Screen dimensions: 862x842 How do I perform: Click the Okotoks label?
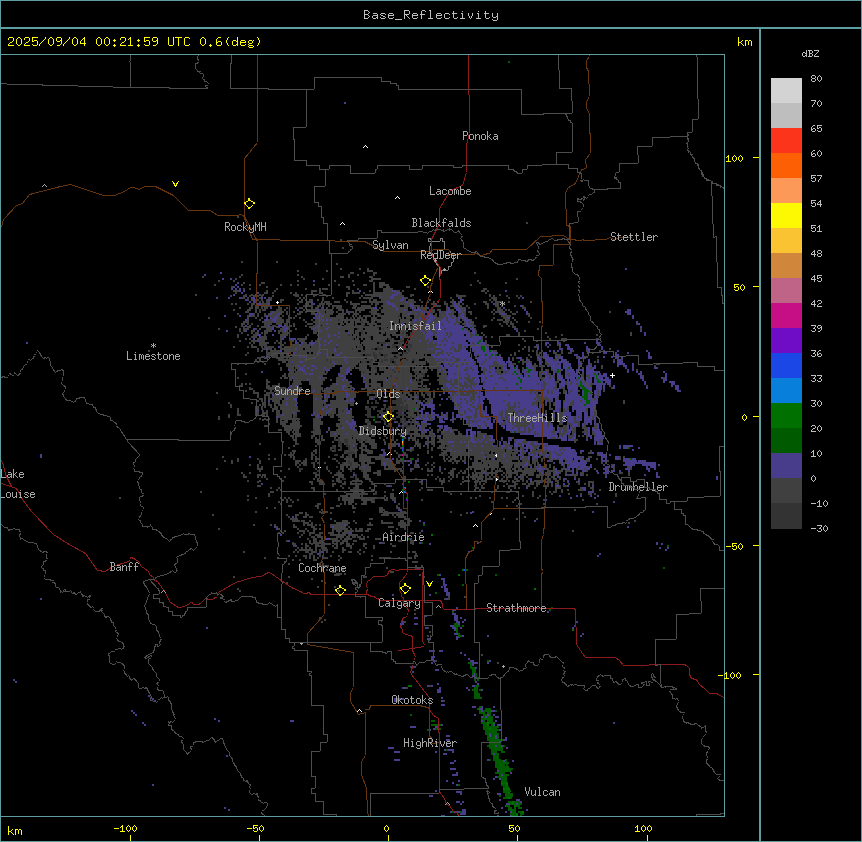(412, 700)
